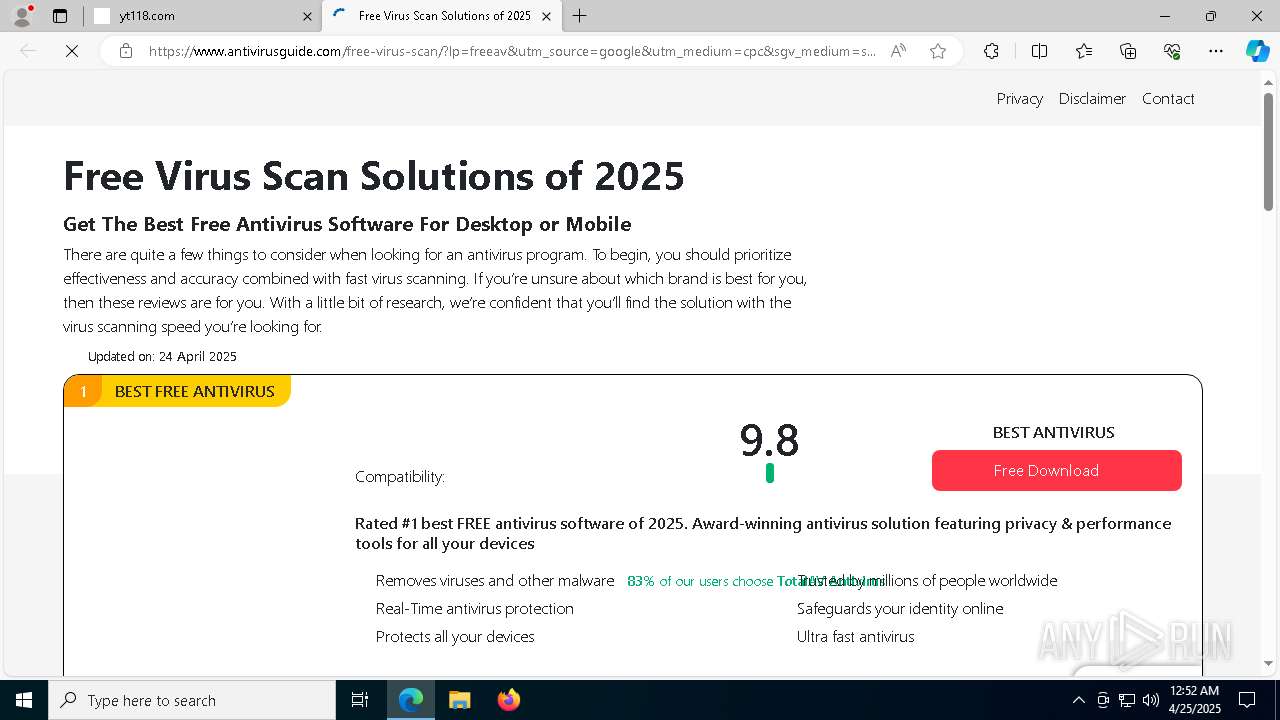
Task: Click 'Removes viruses and other malware' text
Action: 495,580
